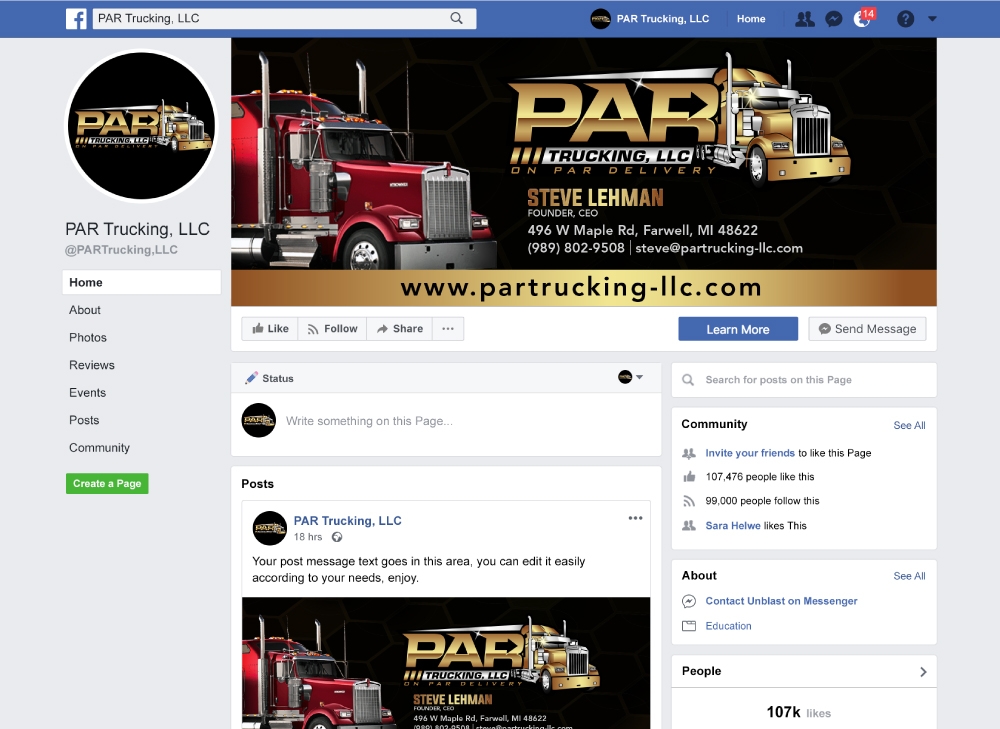The image size is (1000, 729).
Task: Click the Send Message button
Action: coord(867,329)
